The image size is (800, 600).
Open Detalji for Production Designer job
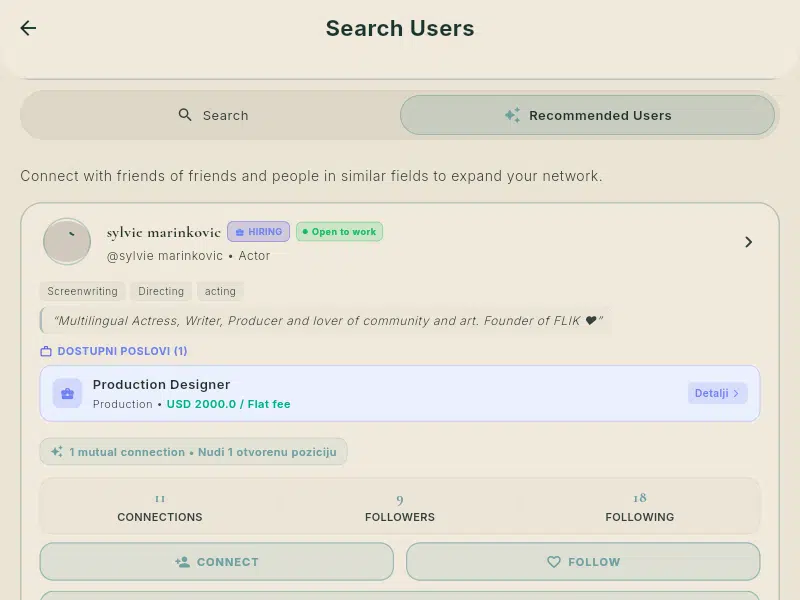[717, 393]
